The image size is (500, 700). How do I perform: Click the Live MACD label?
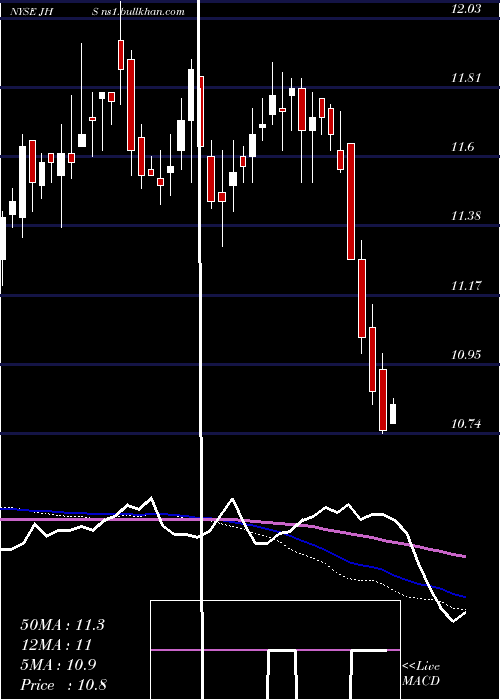pos(421,674)
